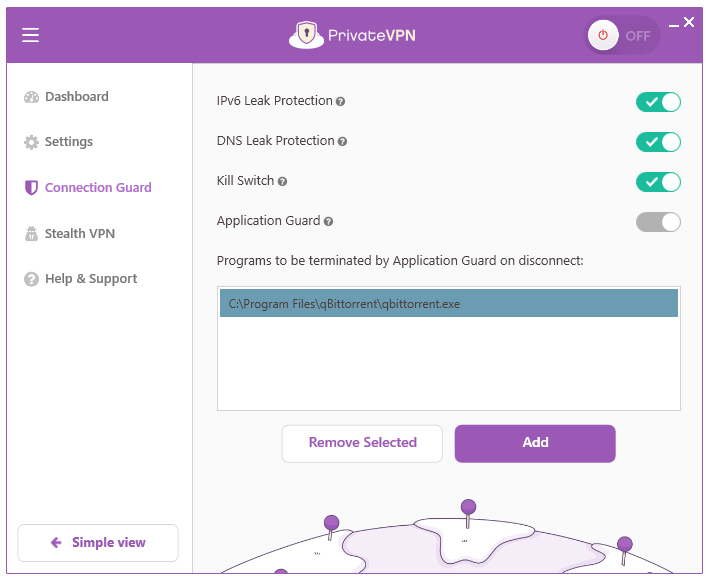
Task: Open the Stealth VPN section
Action: (x=80, y=234)
